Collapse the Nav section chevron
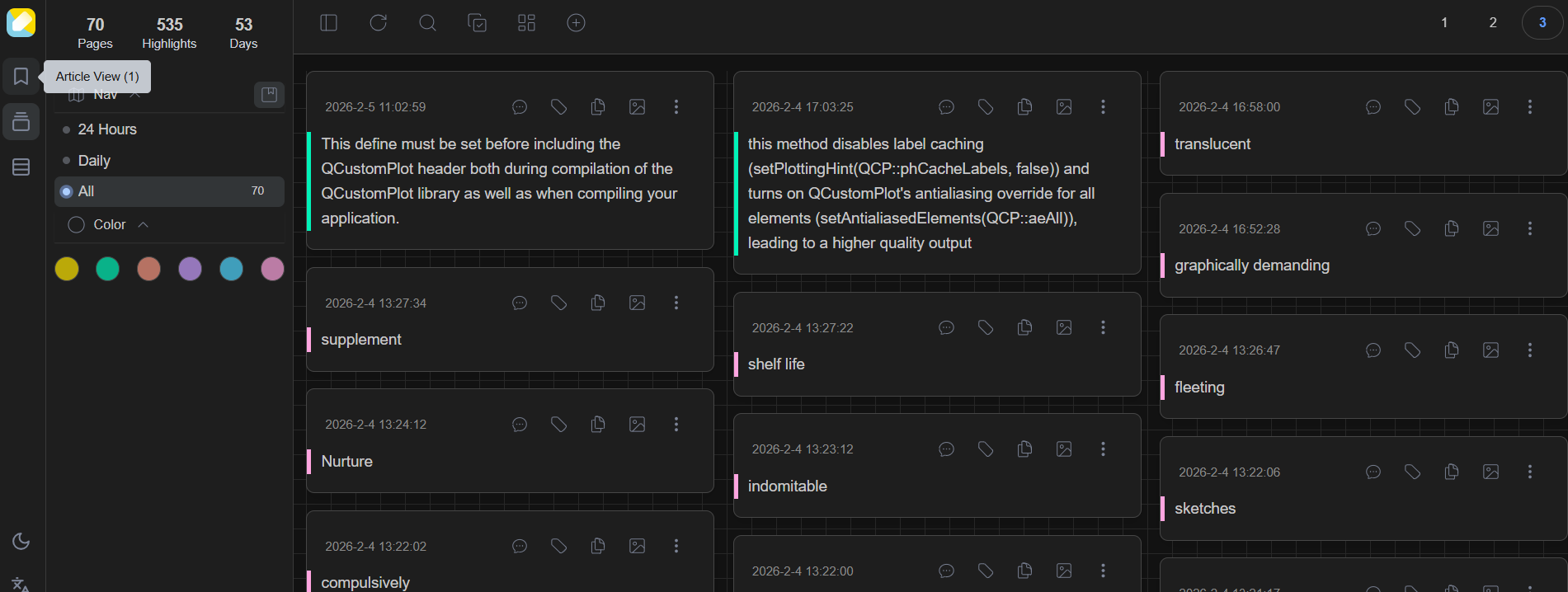Viewport: 1568px width, 592px height. (136, 95)
